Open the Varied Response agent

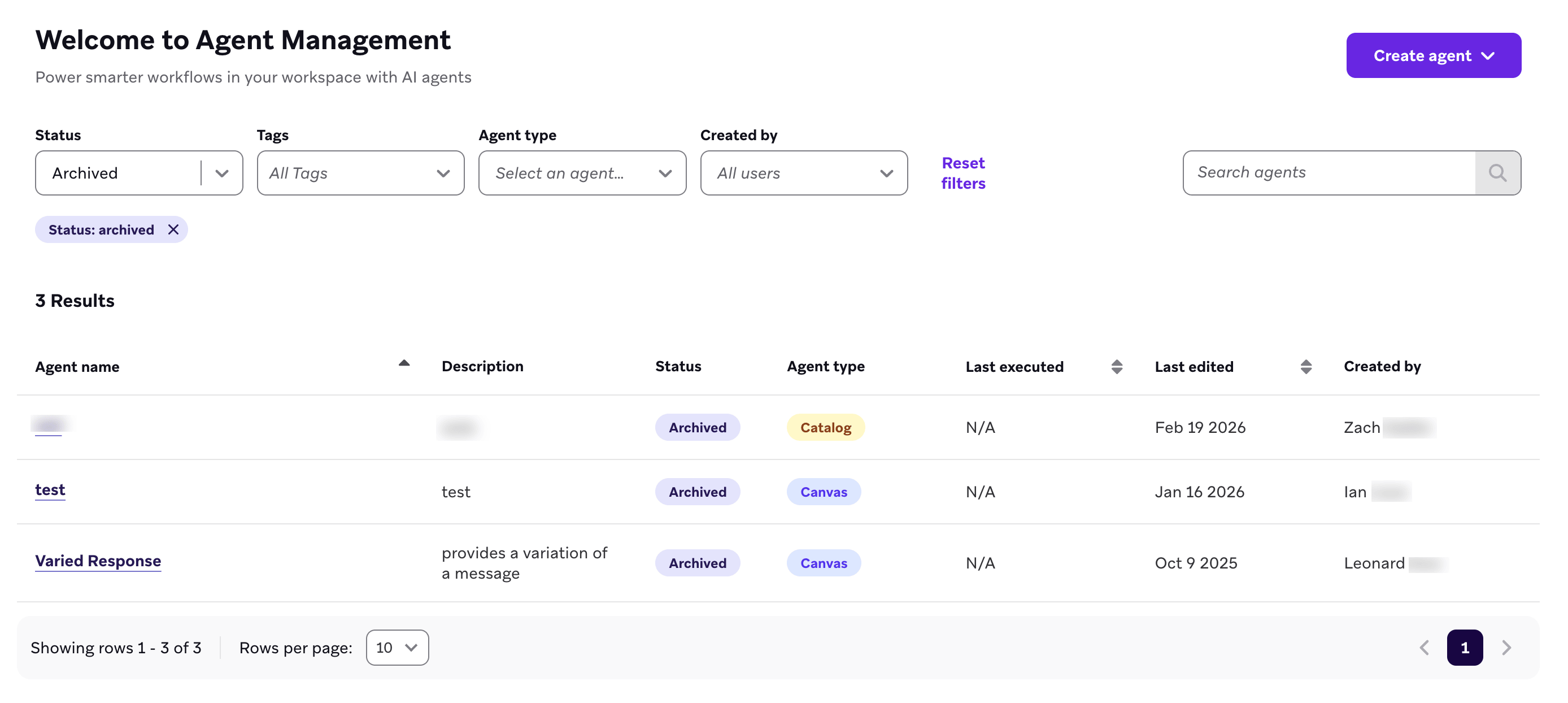tap(98, 561)
